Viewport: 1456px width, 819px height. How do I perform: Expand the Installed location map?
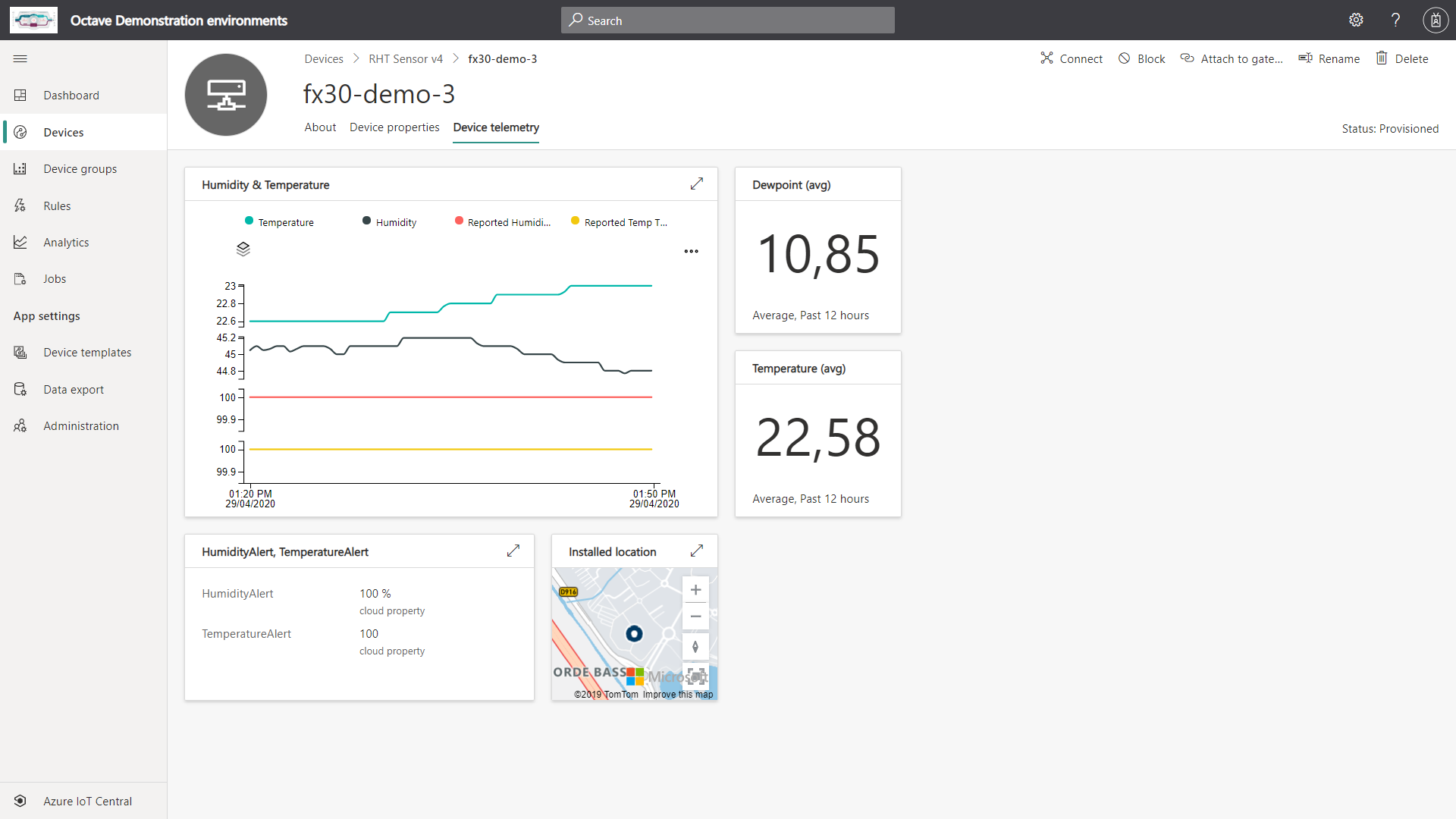coord(697,551)
